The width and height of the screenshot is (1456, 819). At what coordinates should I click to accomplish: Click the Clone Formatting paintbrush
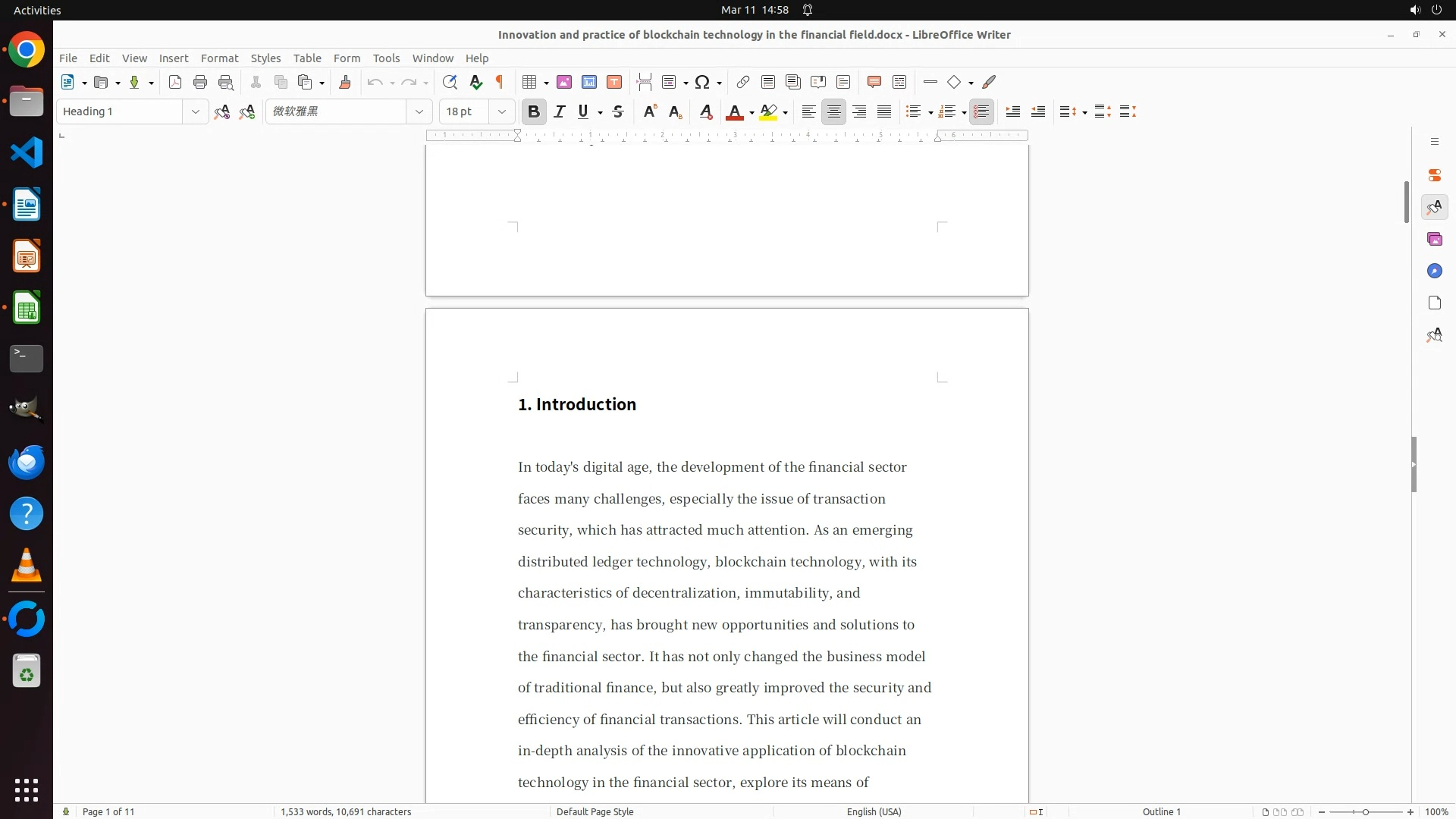345,82
